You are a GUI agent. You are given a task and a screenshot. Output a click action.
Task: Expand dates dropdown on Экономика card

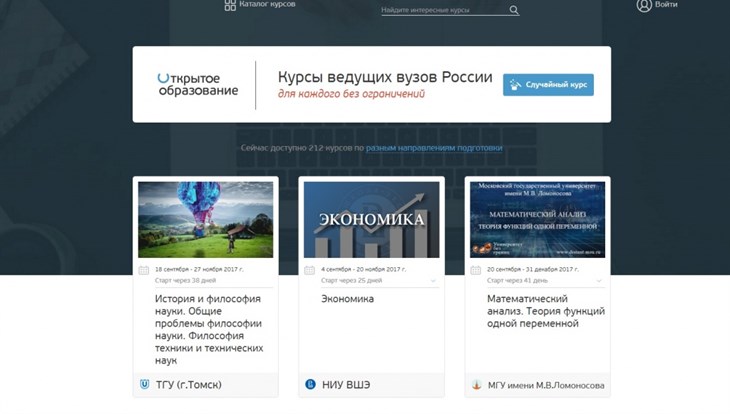(x=433, y=281)
